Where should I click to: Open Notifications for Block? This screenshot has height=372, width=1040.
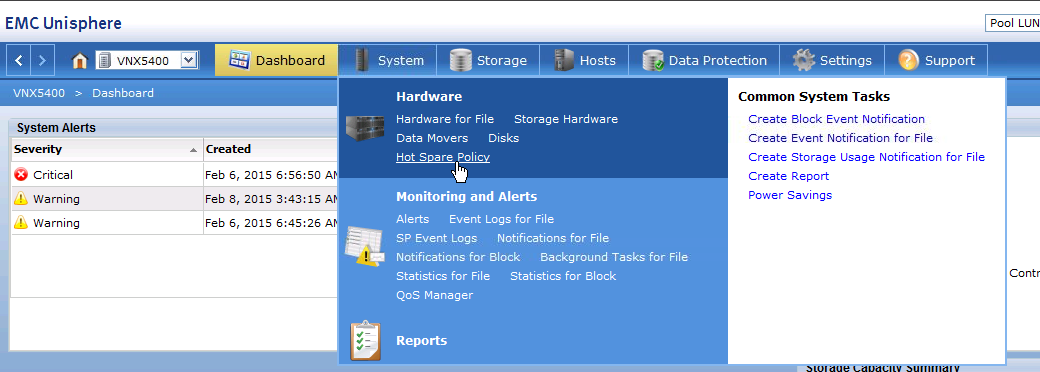click(x=458, y=257)
